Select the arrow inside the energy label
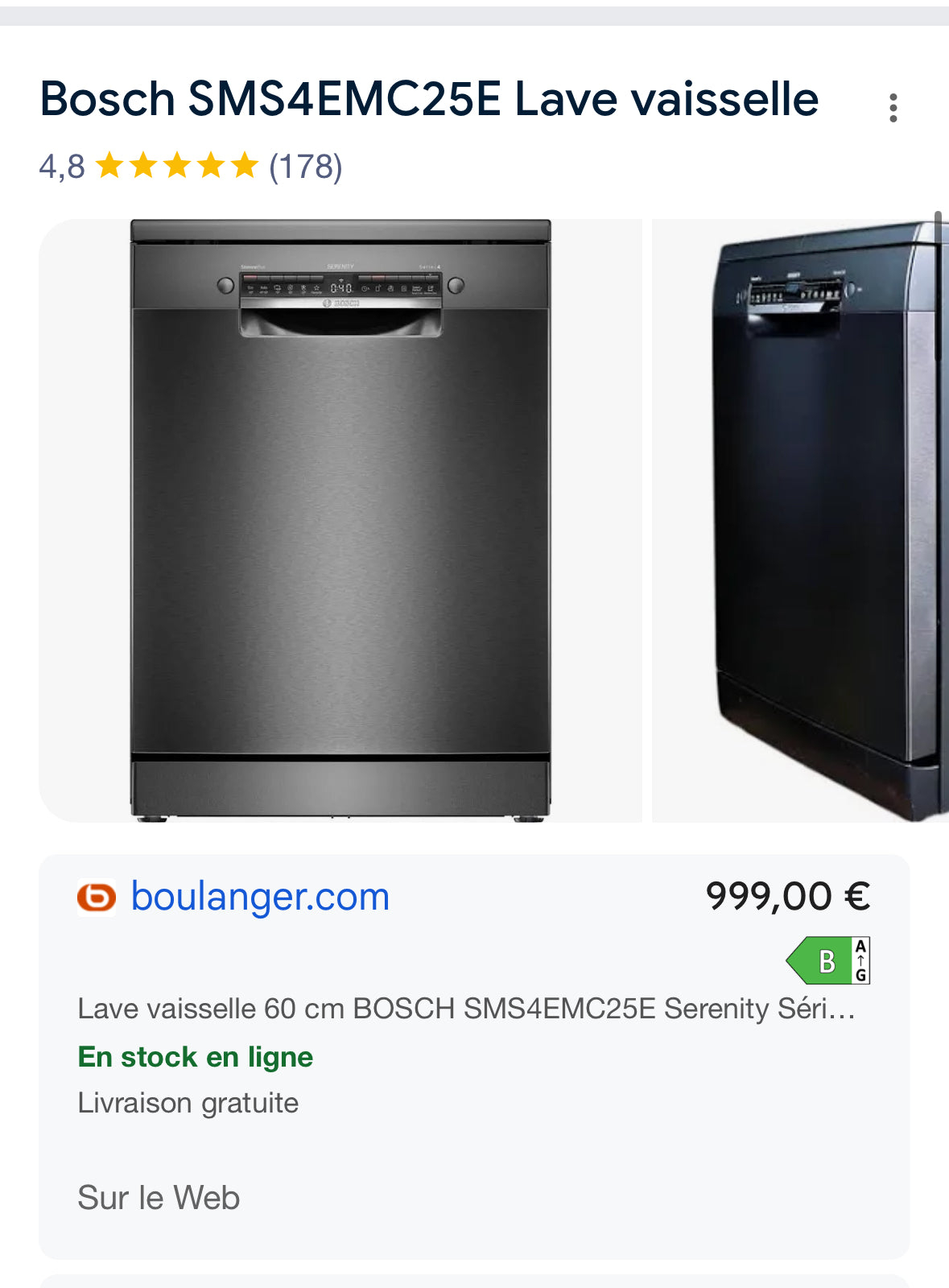 pos(859,960)
